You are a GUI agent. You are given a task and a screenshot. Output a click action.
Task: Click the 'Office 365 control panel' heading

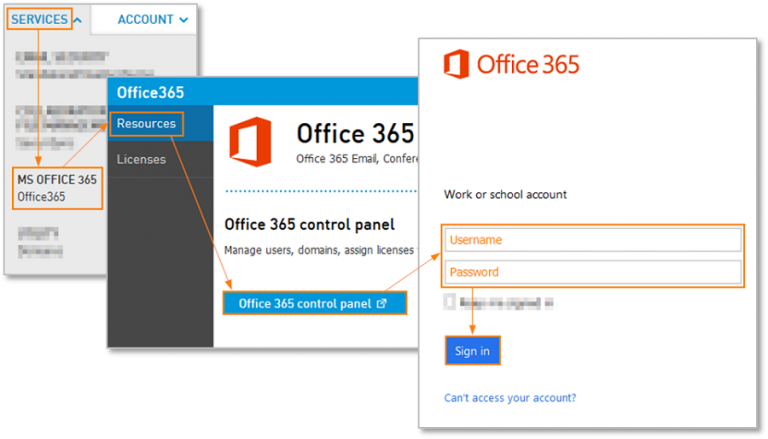coord(310,224)
